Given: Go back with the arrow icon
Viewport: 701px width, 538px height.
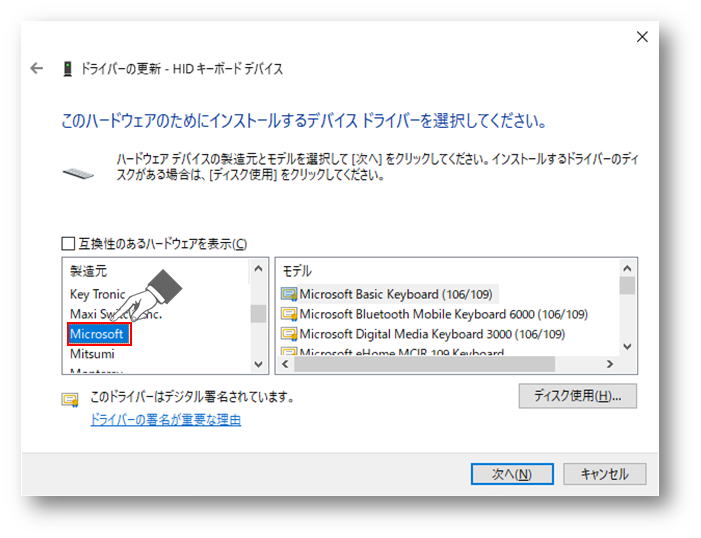Looking at the screenshot, I should [36, 68].
